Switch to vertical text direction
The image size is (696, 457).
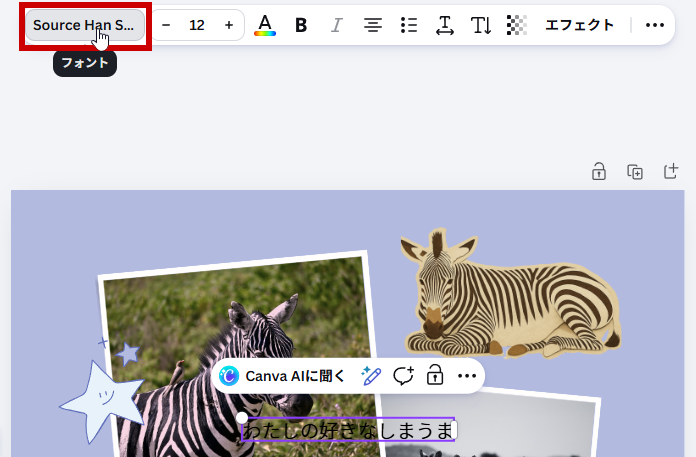[x=481, y=25]
